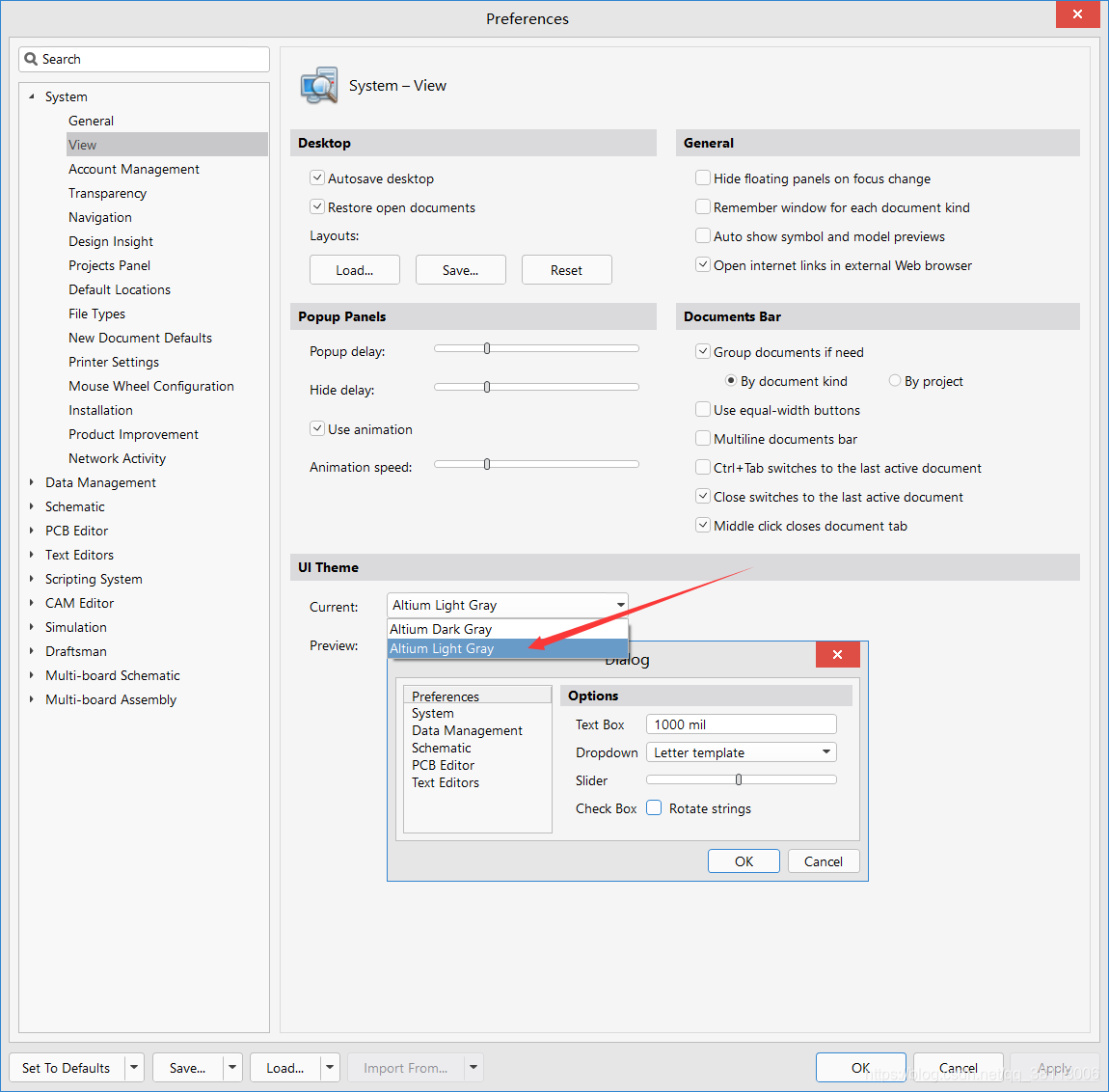Uncheck Use animation option
Image resolution: width=1109 pixels, height=1092 pixels.
tap(317, 429)
